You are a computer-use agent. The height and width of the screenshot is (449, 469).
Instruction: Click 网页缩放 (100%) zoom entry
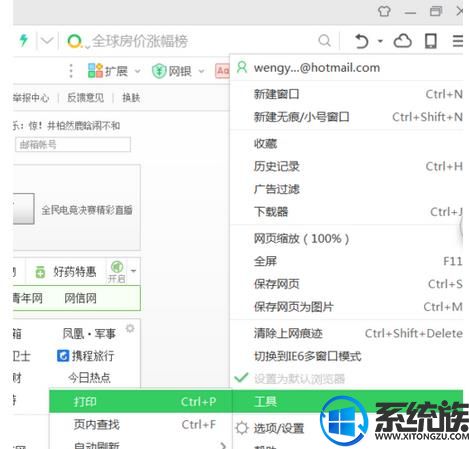tap(347, 239)
